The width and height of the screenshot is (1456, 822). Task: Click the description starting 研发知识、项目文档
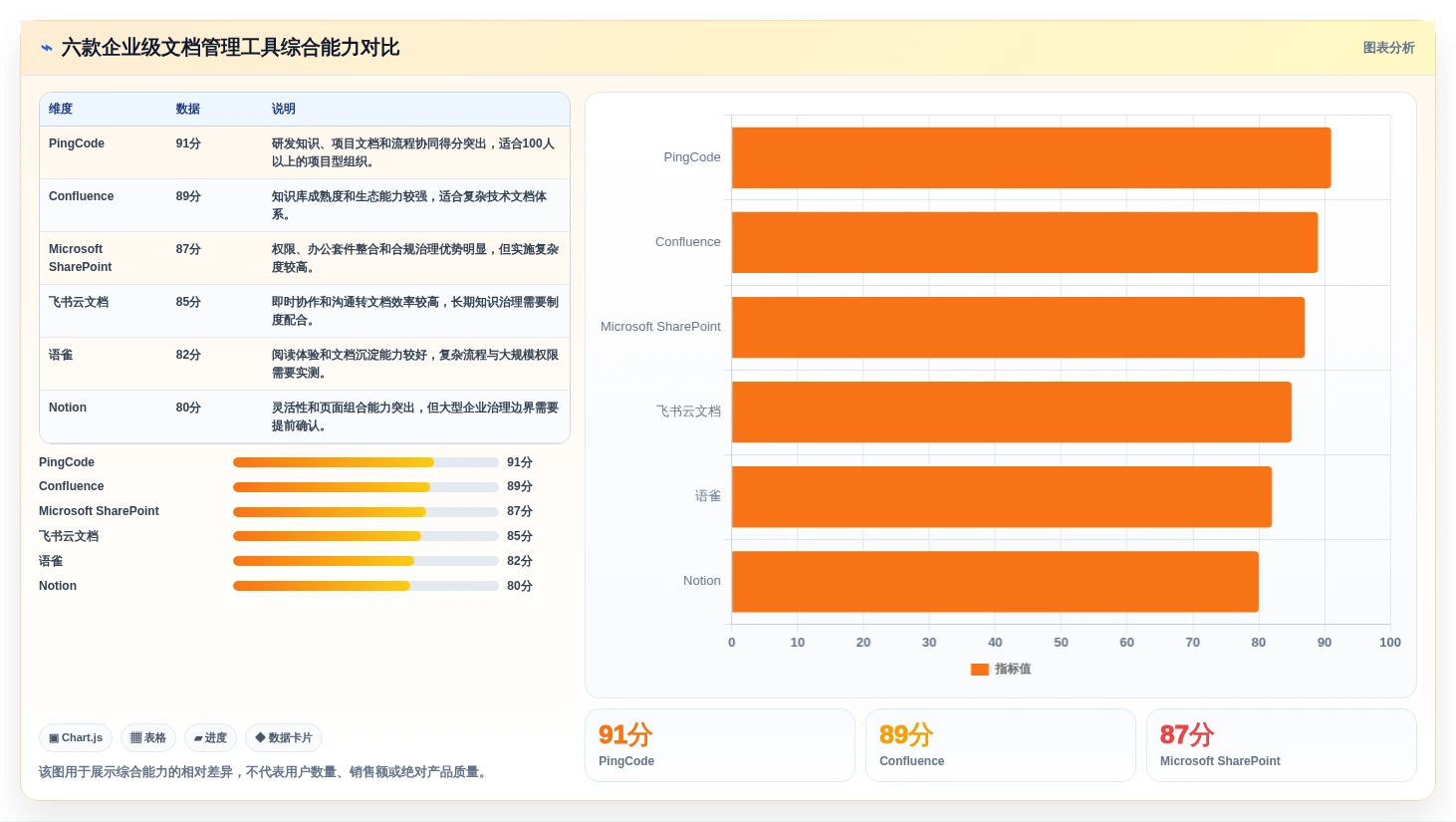point(413,152)
